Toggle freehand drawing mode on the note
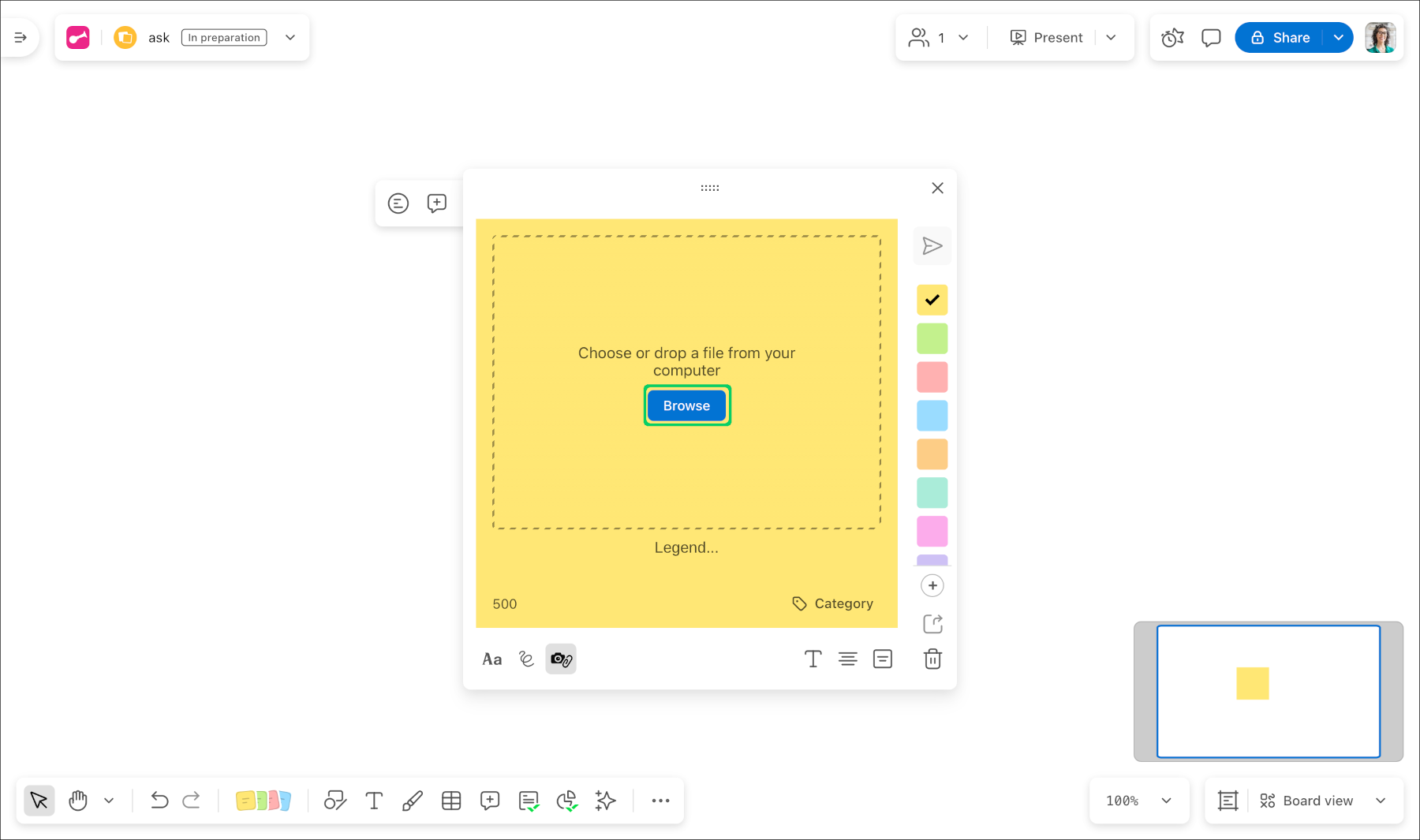The height and width of the screenshot is (840, 1420). [x=526, y=659]
